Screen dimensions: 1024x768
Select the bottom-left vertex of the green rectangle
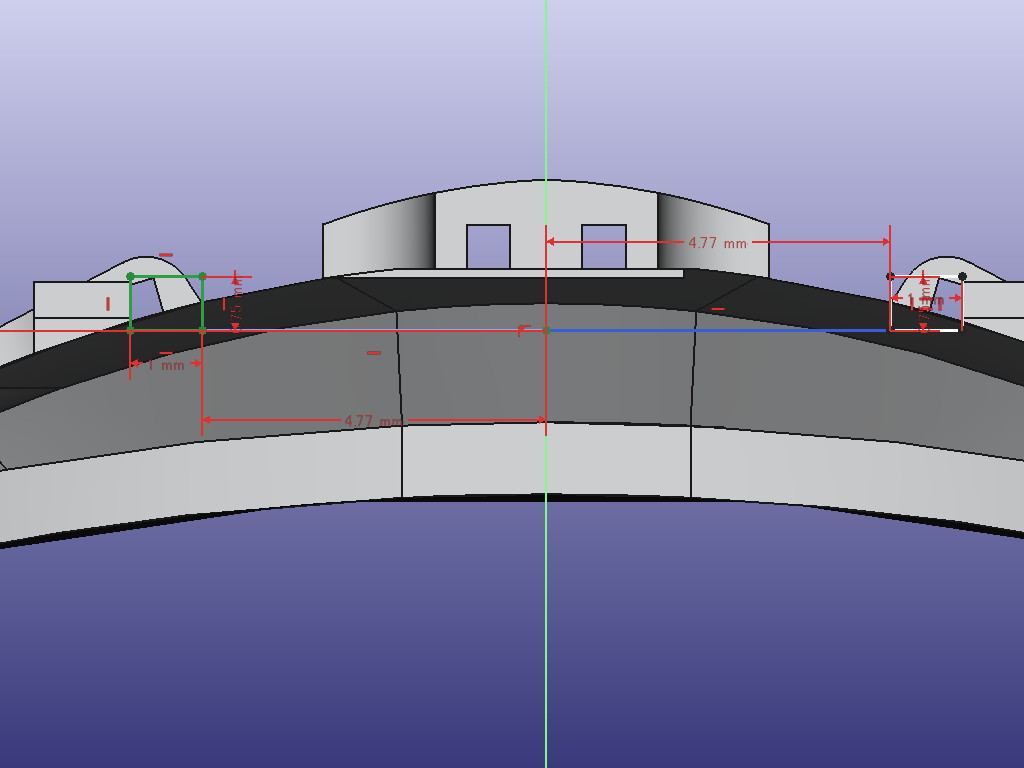[130, 329]
